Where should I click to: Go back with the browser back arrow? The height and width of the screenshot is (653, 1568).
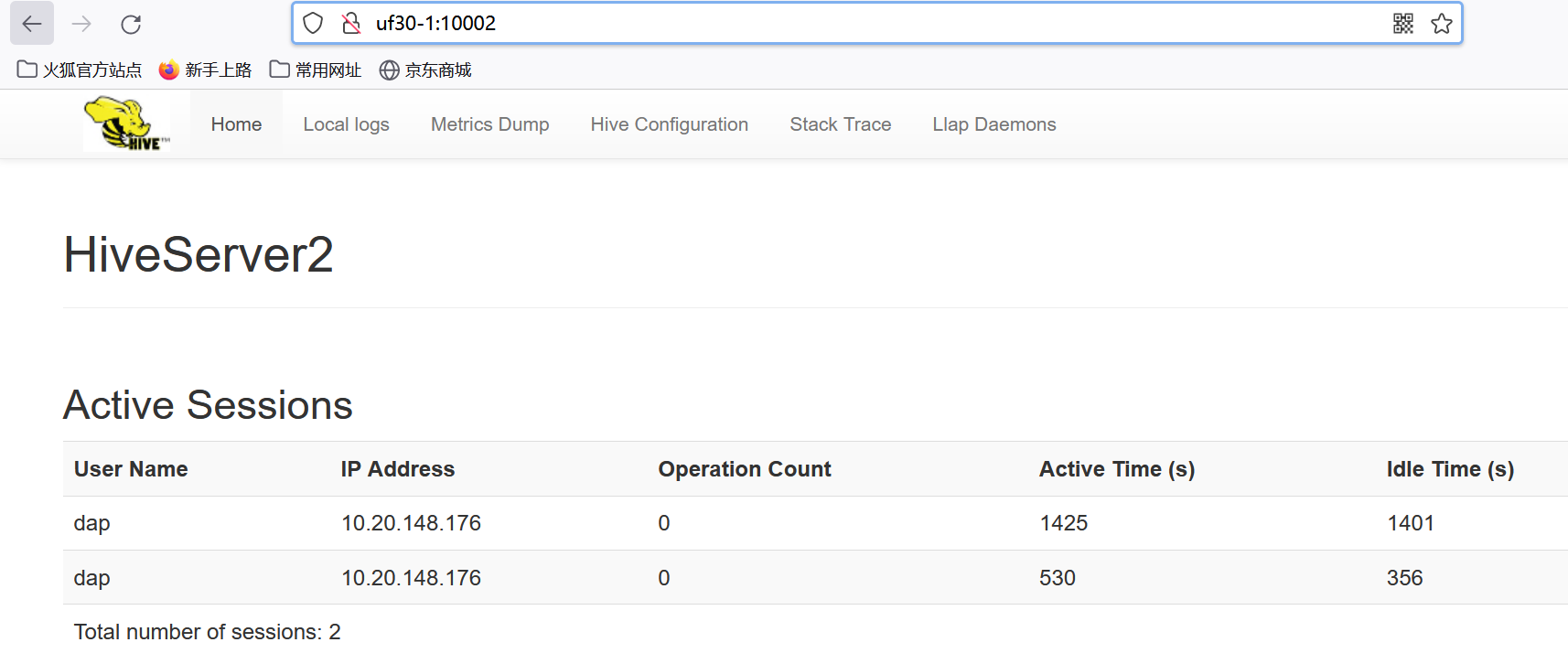pyautogui.click(x=32, y=24)
